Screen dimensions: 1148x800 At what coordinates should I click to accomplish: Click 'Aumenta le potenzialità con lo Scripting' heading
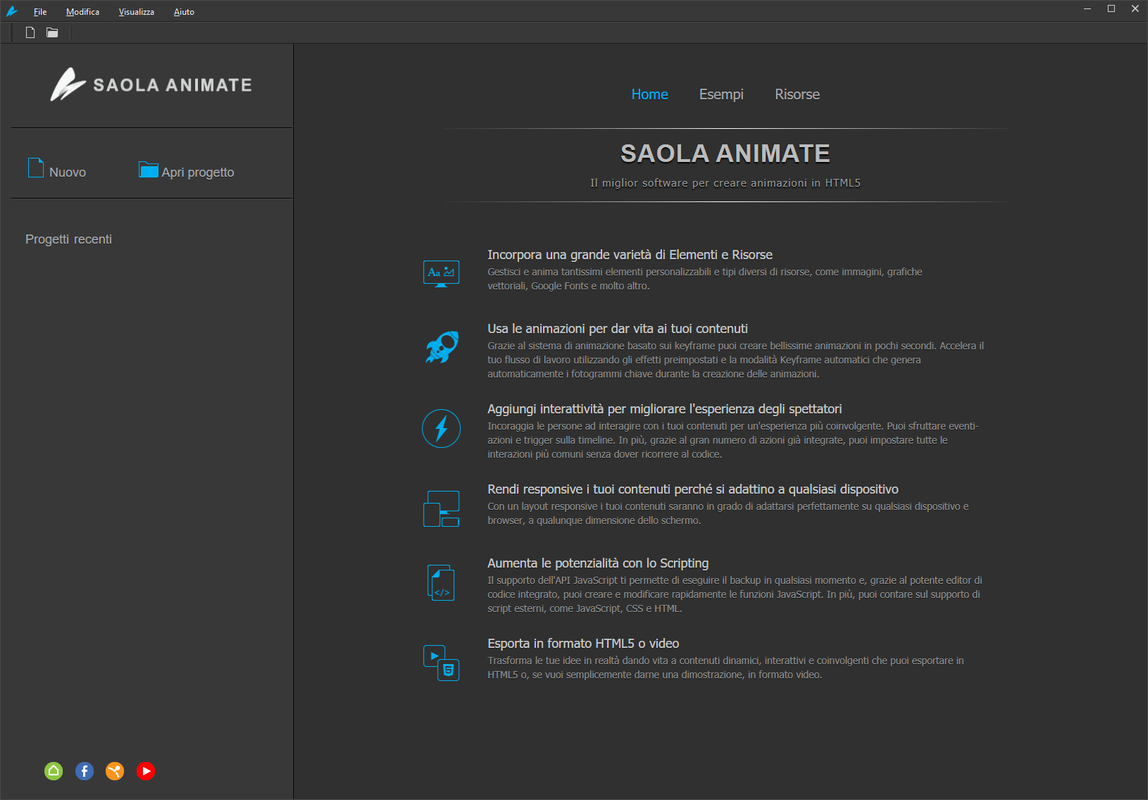tap(597, 564)
